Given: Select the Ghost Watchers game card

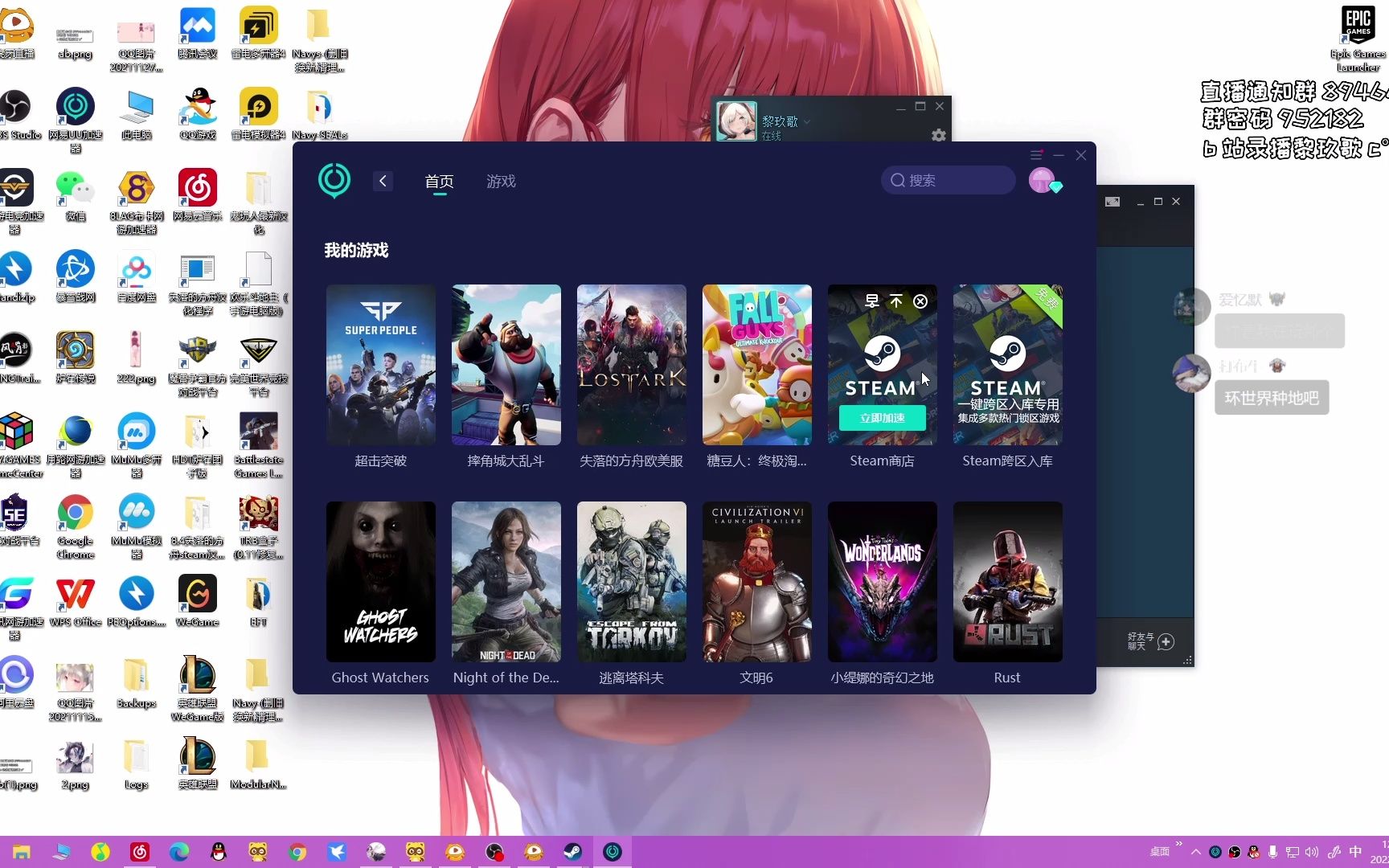Looking at the screenshot, I should point(381,582).
